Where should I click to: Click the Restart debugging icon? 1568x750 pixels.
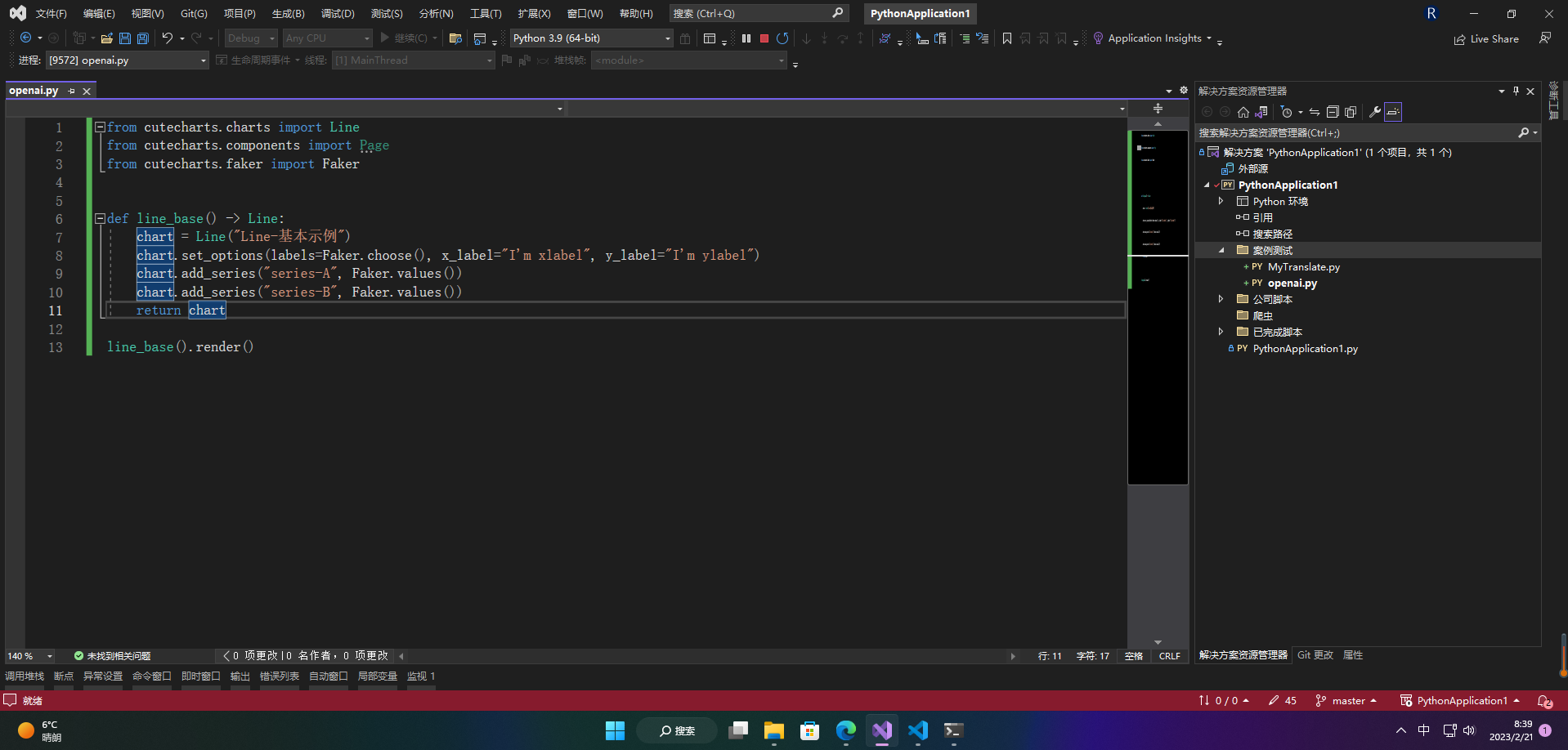(x=782, y=38)
